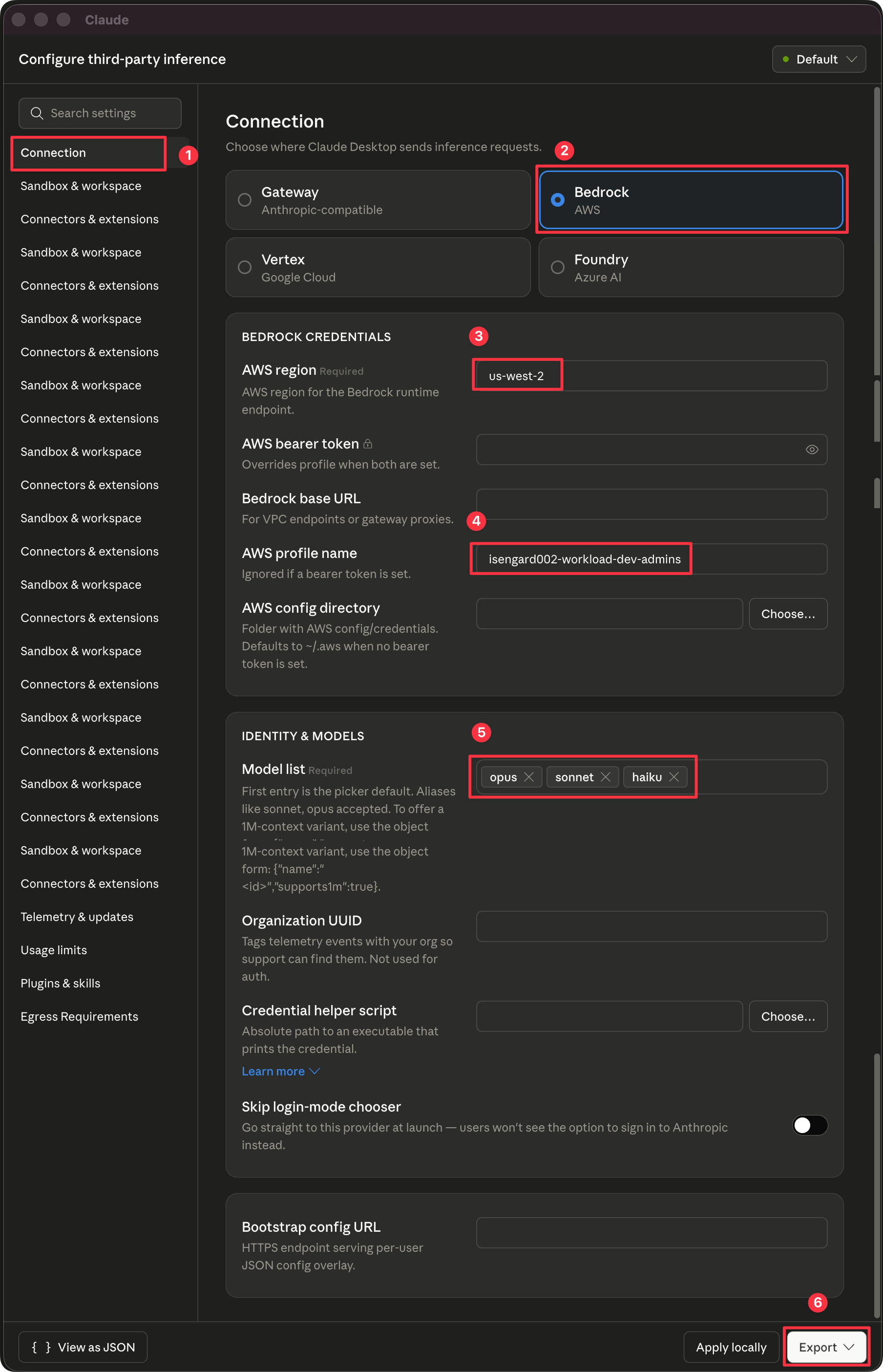Open the Export dropdown menu

point(826,1347)
